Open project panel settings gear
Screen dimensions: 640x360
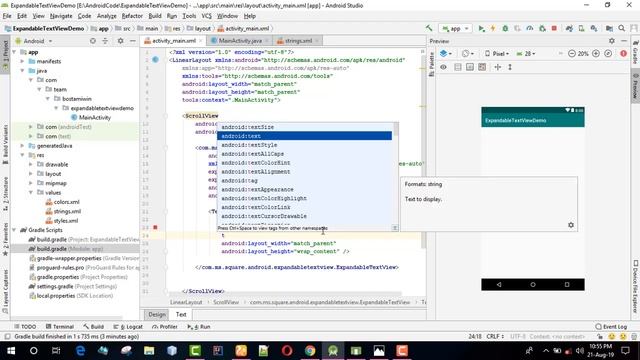click(120, 41)
